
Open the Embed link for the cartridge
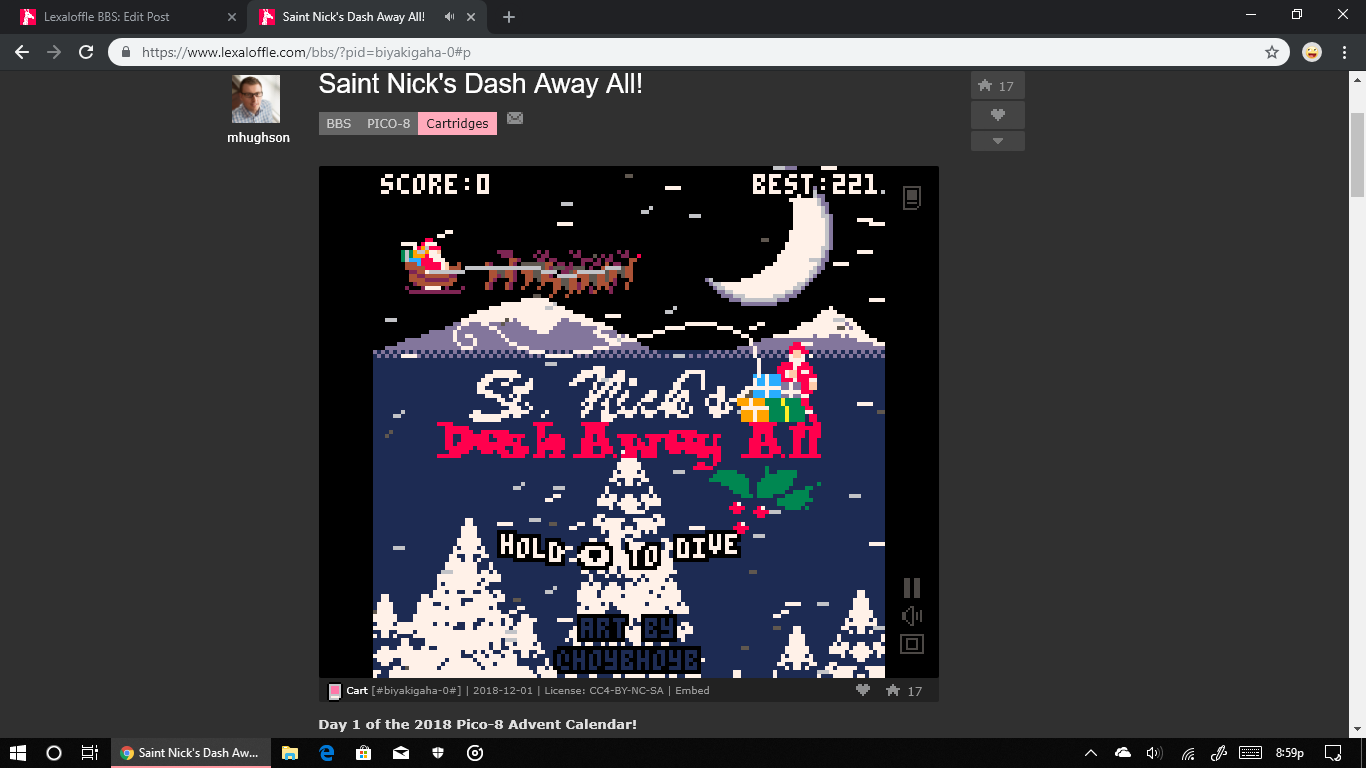pos(692,691)
